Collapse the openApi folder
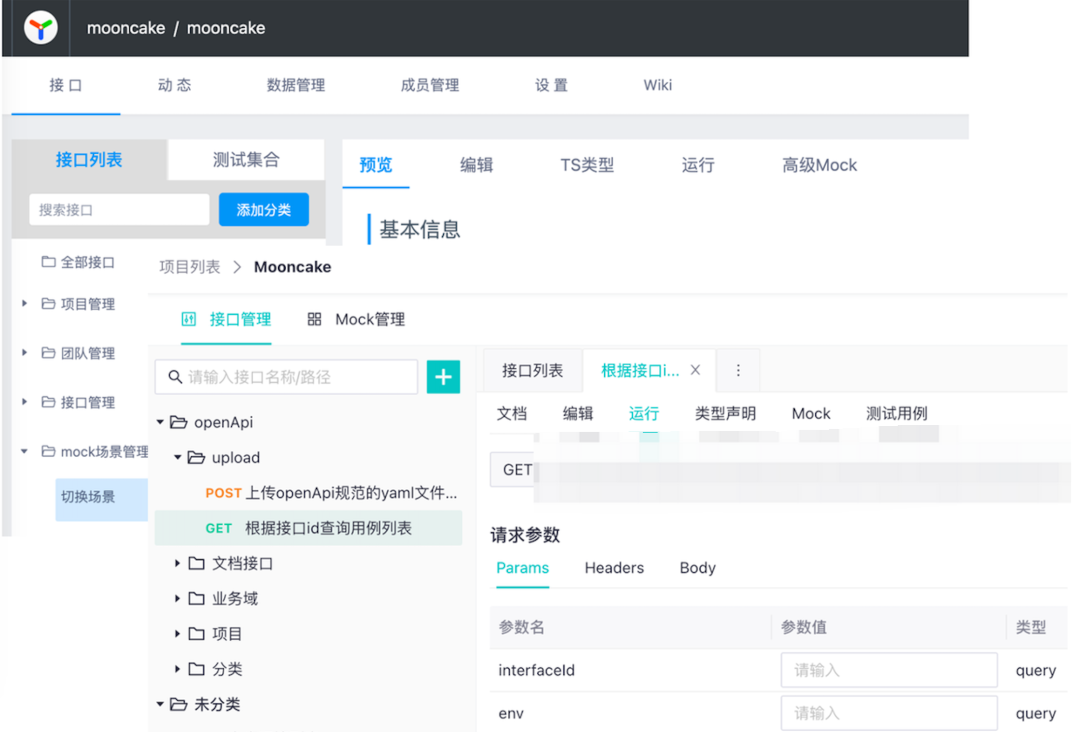The image size is (1080, 732). point(160,422)
